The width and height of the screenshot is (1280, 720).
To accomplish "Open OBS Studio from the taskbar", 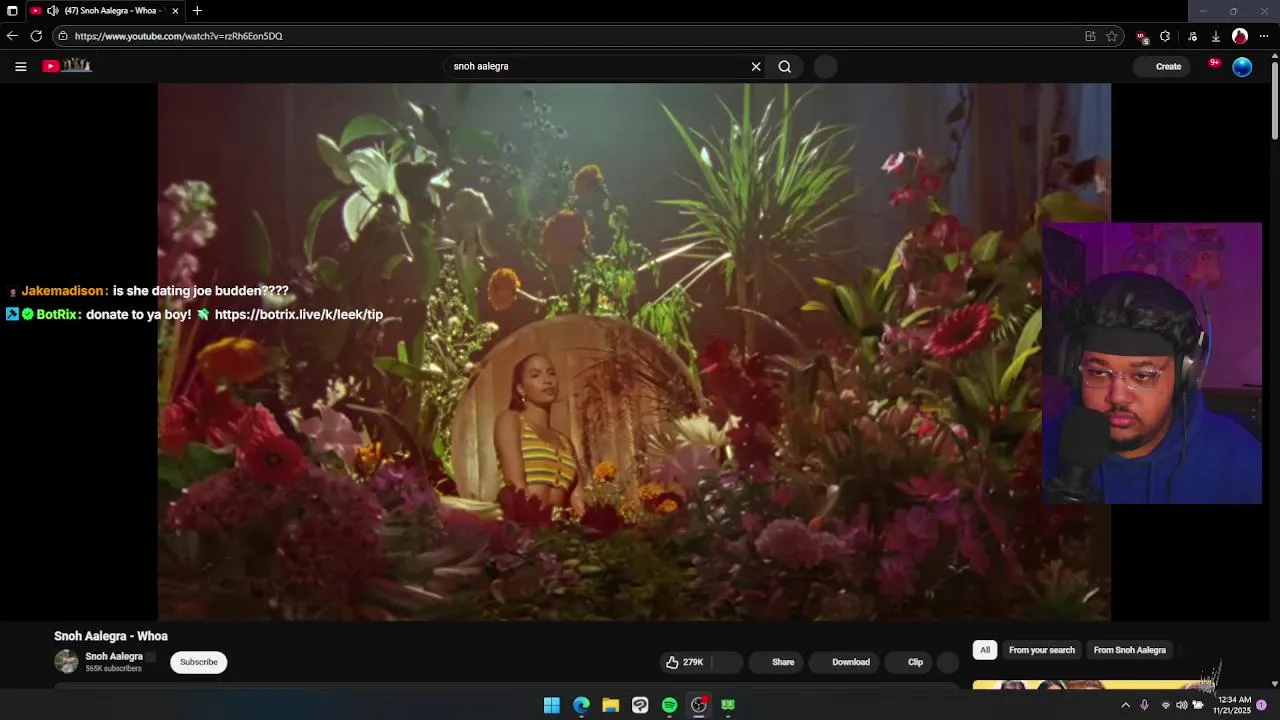I will point(699,705).
